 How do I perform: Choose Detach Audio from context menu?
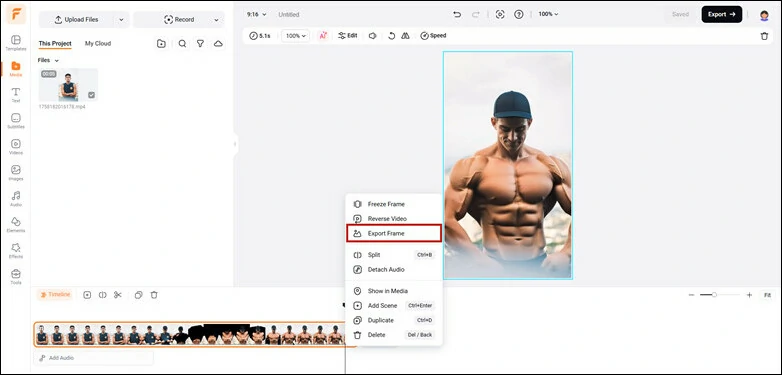pos(393,269)
